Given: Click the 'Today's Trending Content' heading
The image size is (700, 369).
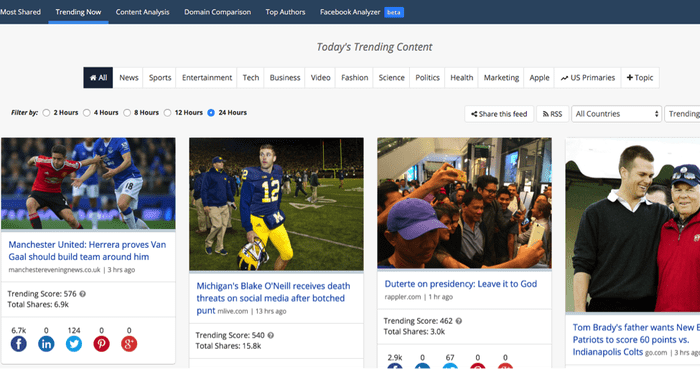Looking at the screenshot, I should pos(374,47).
